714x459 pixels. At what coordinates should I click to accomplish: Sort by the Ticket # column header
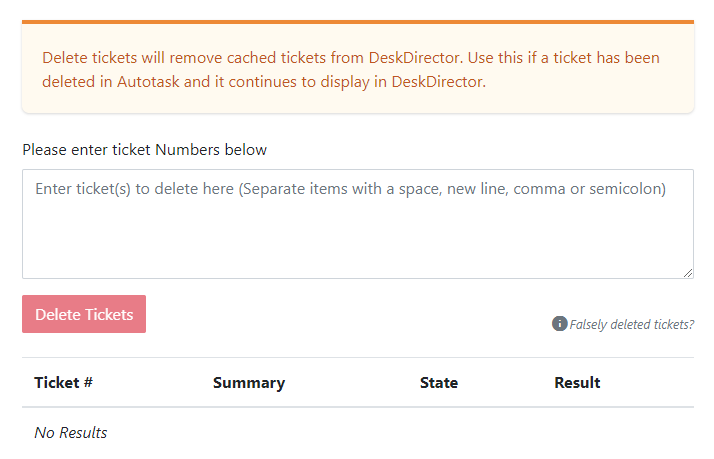[64, 382]
